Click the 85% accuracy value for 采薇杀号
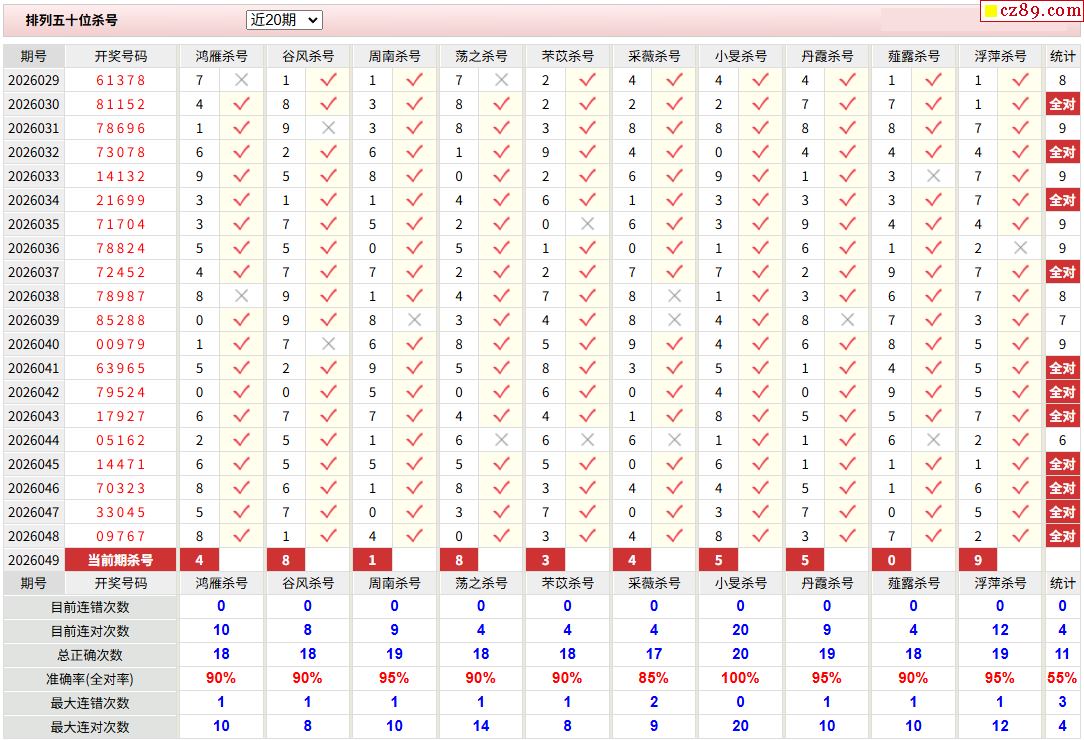Viewport: 1084px width, 740px height. click(x=654, y=678)
